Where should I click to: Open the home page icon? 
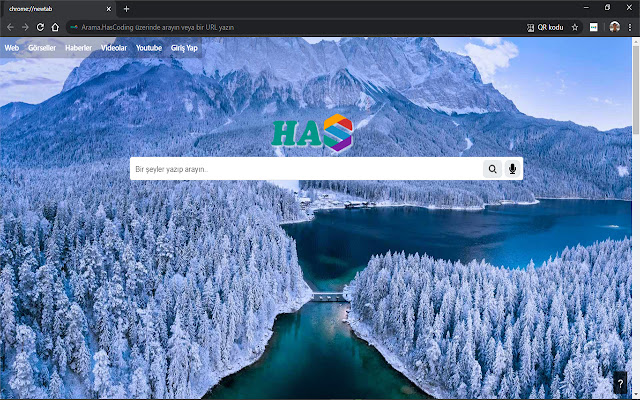(x=55, y=27)
